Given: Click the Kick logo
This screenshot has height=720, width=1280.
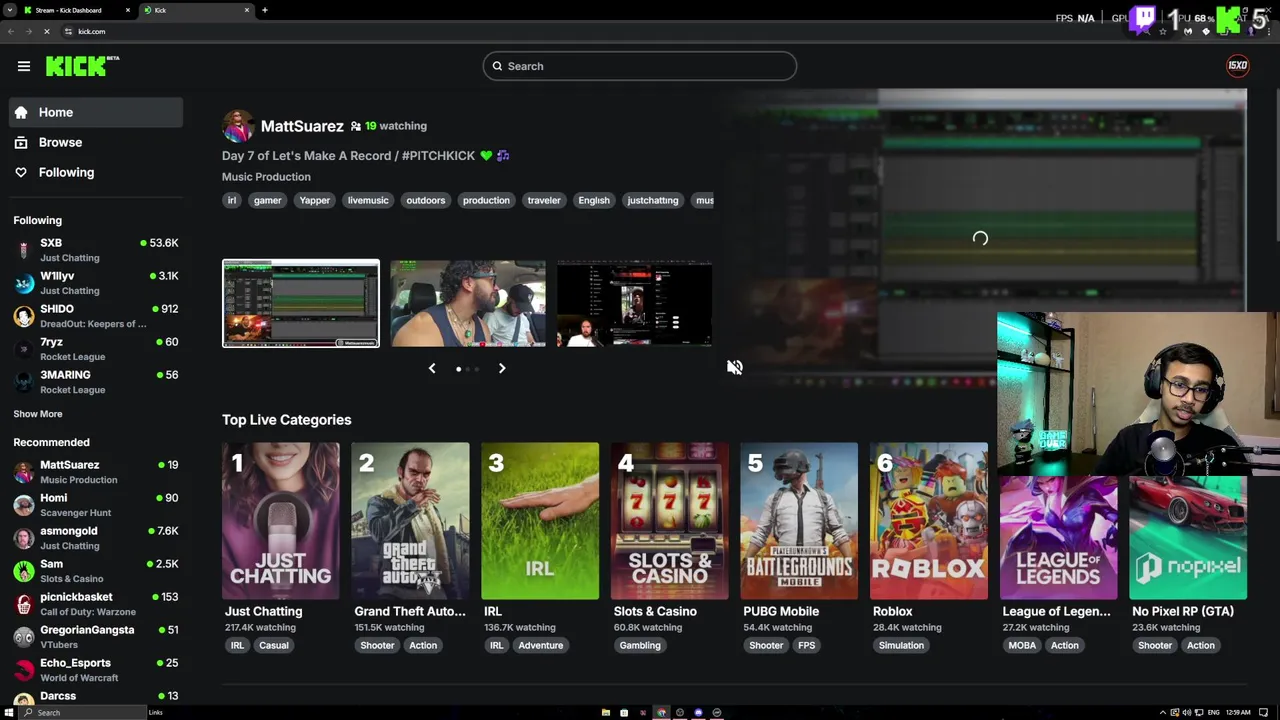Looking at the screenshot, I should pyautogui.click(x=82, y=66).
